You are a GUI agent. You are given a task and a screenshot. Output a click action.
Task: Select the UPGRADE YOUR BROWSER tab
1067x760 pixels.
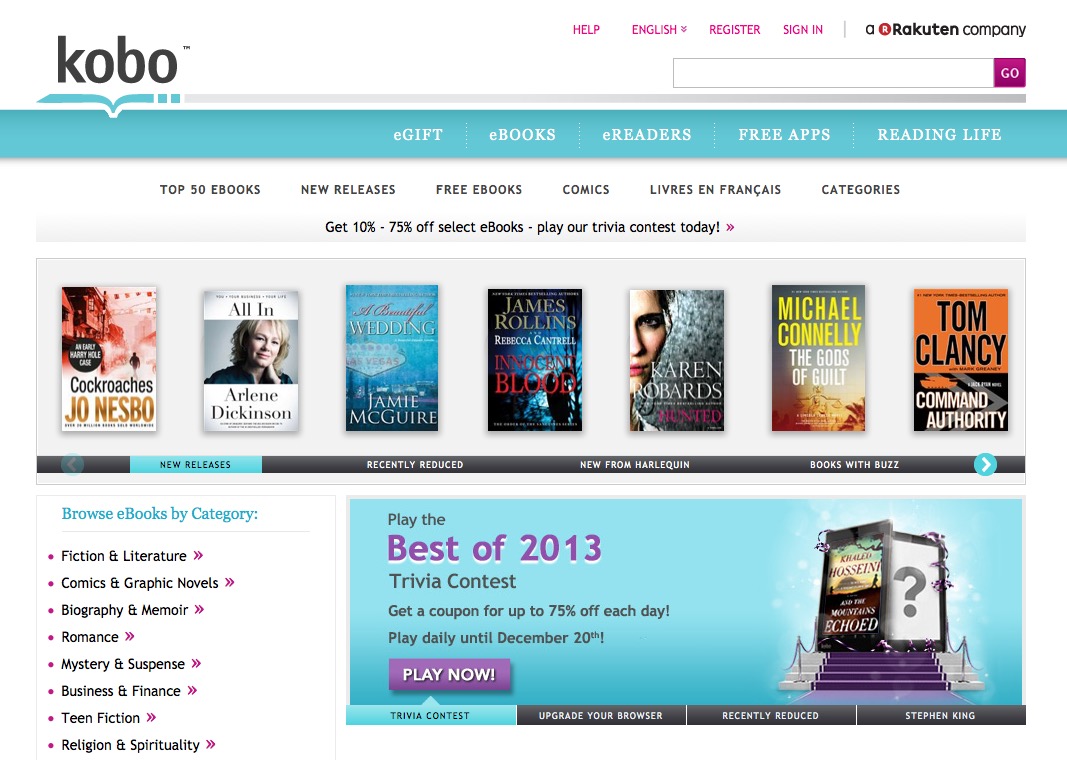[600, 715]
